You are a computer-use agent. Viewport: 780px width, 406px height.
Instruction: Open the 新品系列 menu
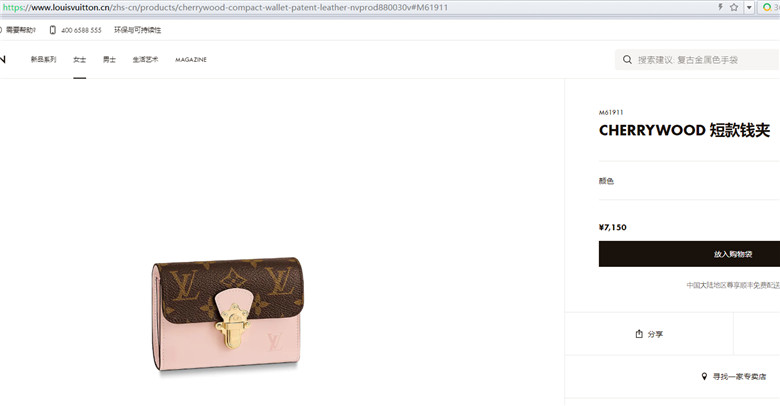tap(43, 59)
